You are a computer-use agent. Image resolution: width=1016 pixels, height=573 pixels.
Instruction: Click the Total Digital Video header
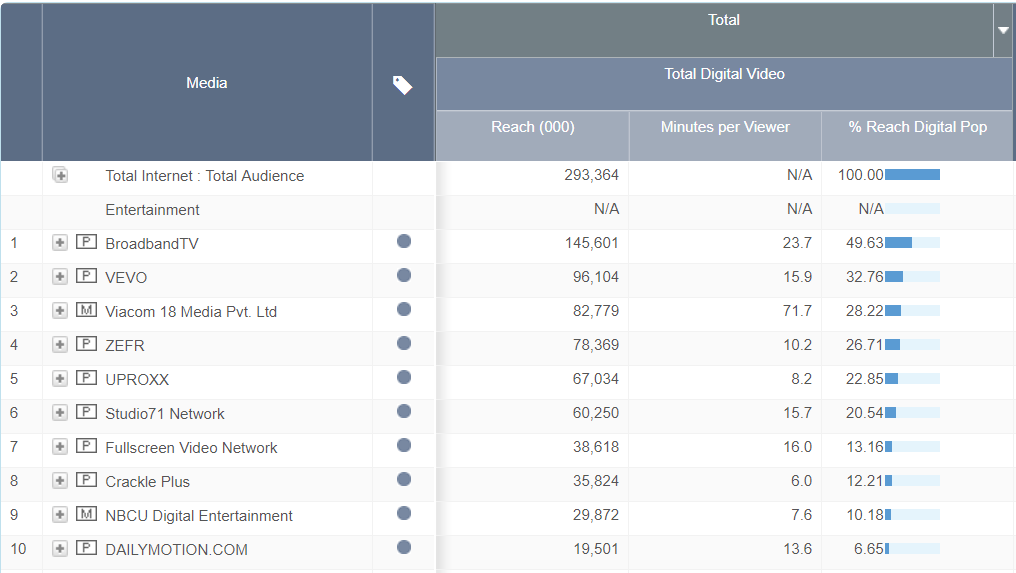(724, 74)
